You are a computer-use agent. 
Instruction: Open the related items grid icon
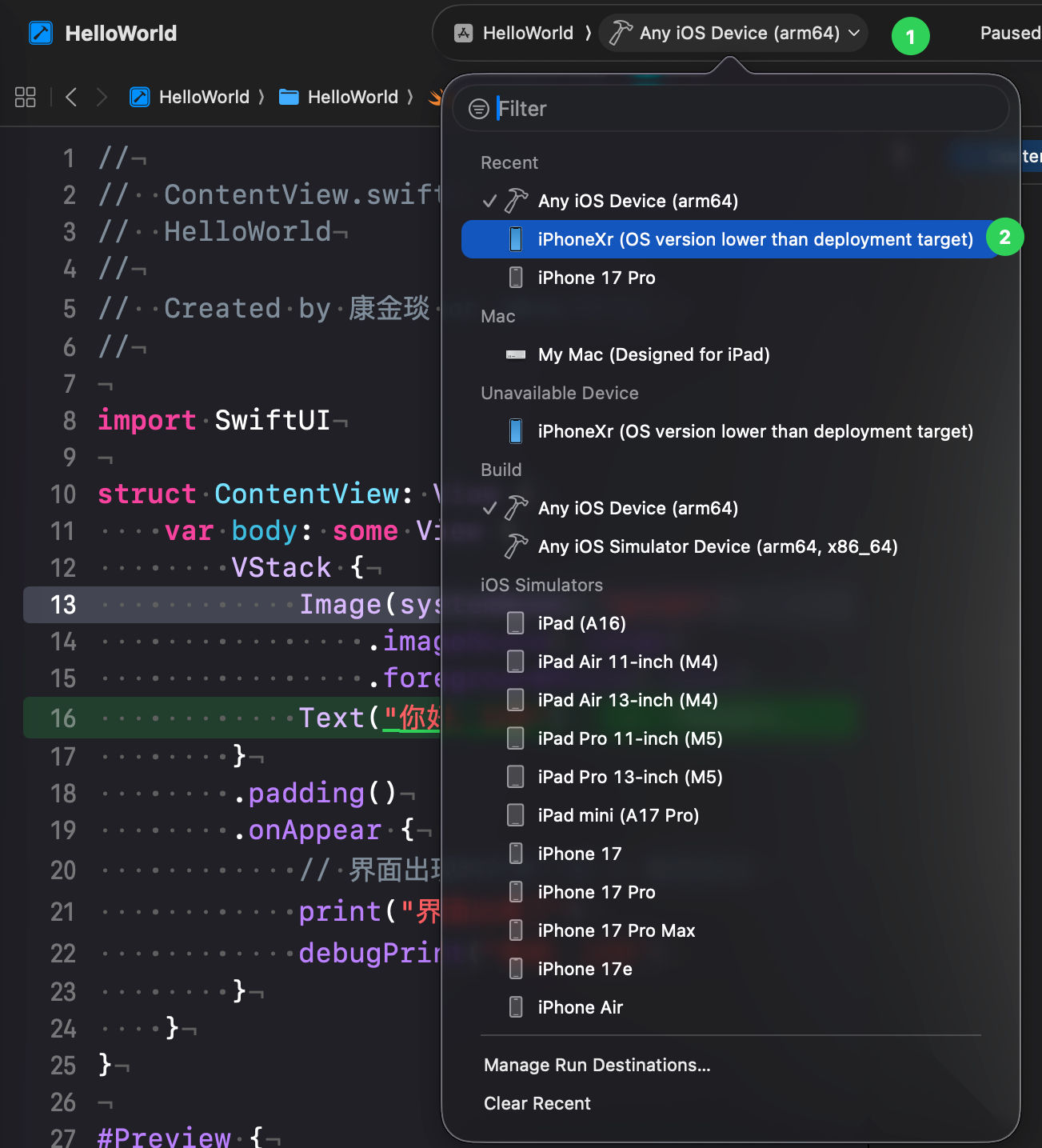point(26,97)
